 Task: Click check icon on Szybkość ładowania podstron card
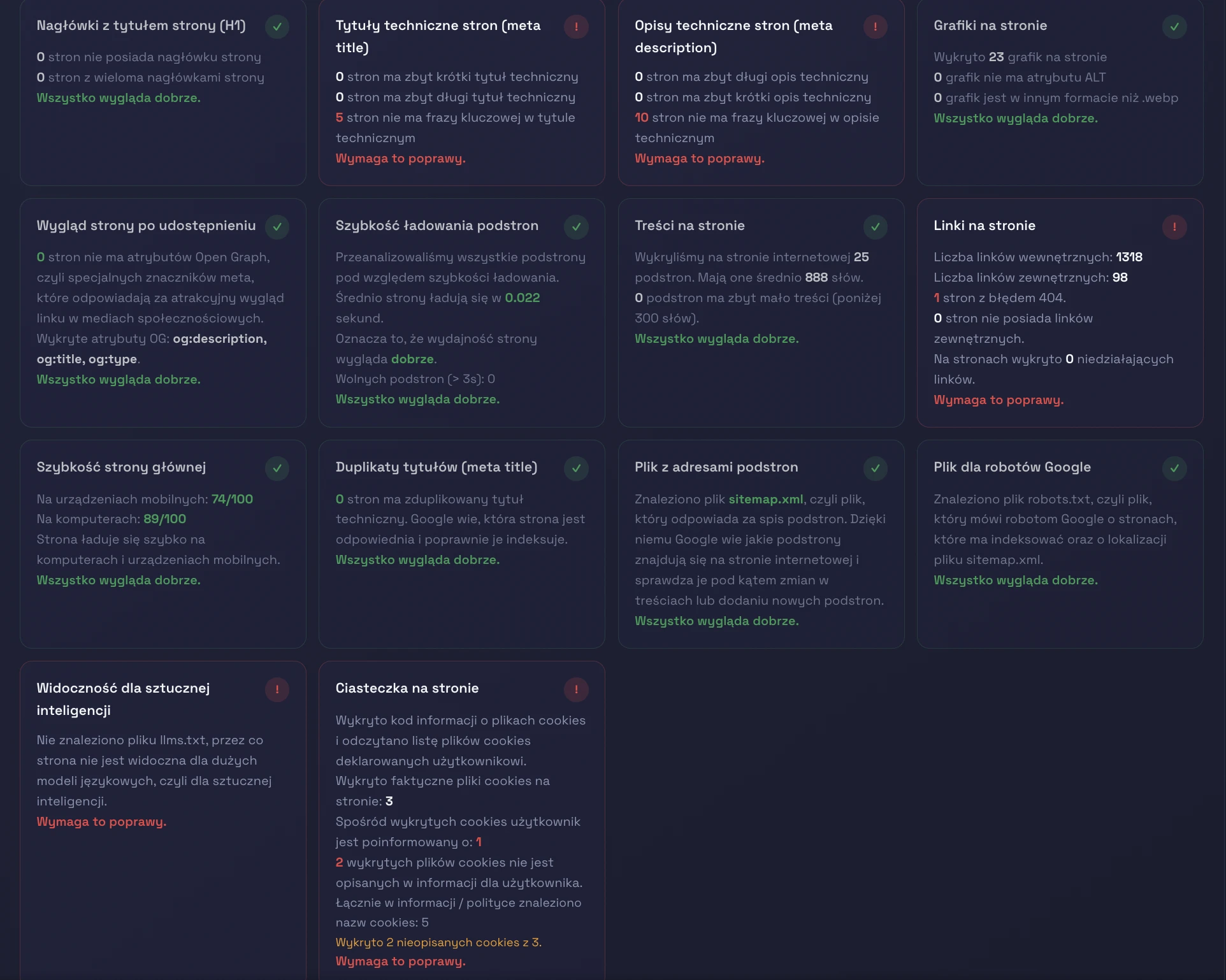point(576,227)
